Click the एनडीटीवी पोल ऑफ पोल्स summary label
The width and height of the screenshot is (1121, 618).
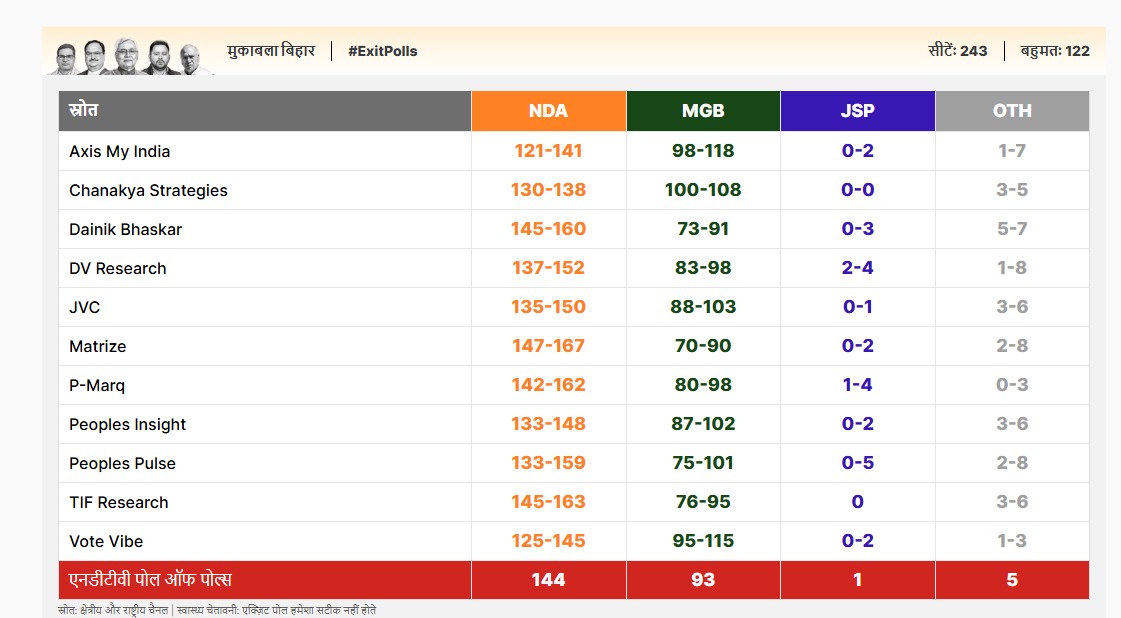tap(150, 580)
